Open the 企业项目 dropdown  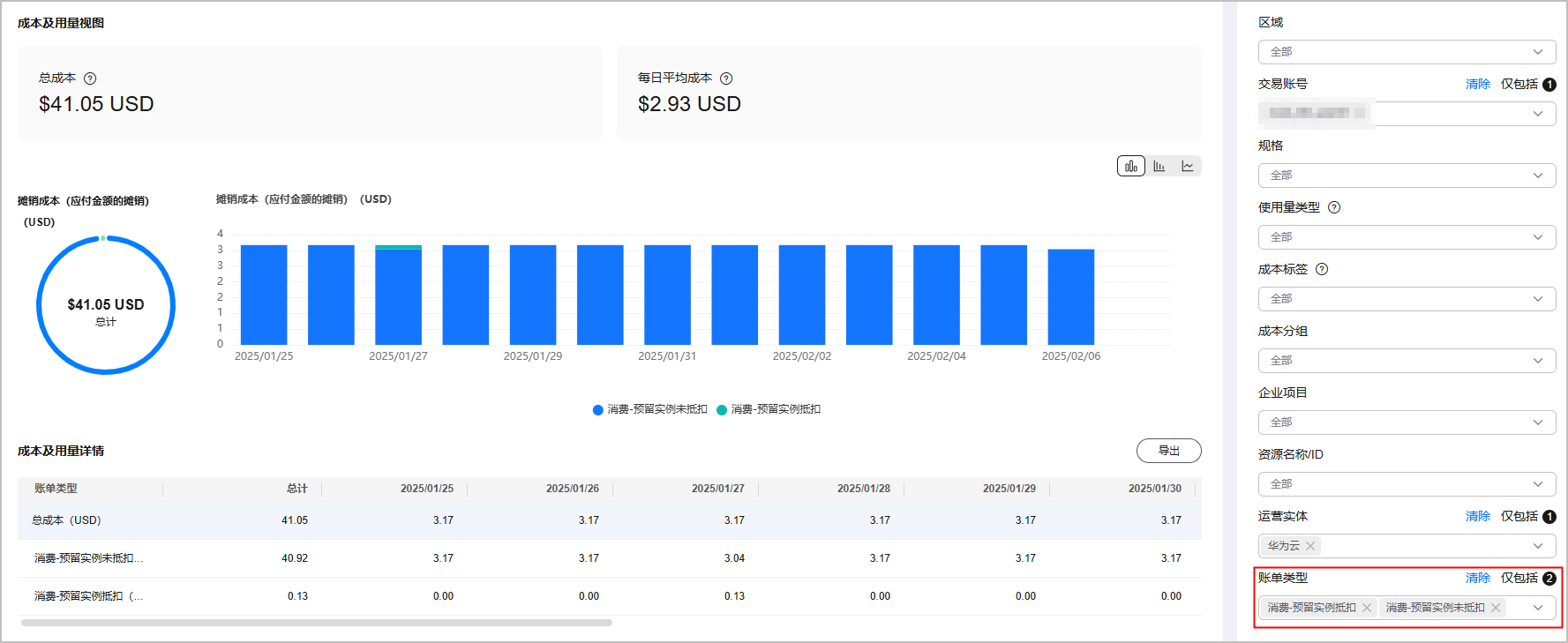tap(1407, 422)
